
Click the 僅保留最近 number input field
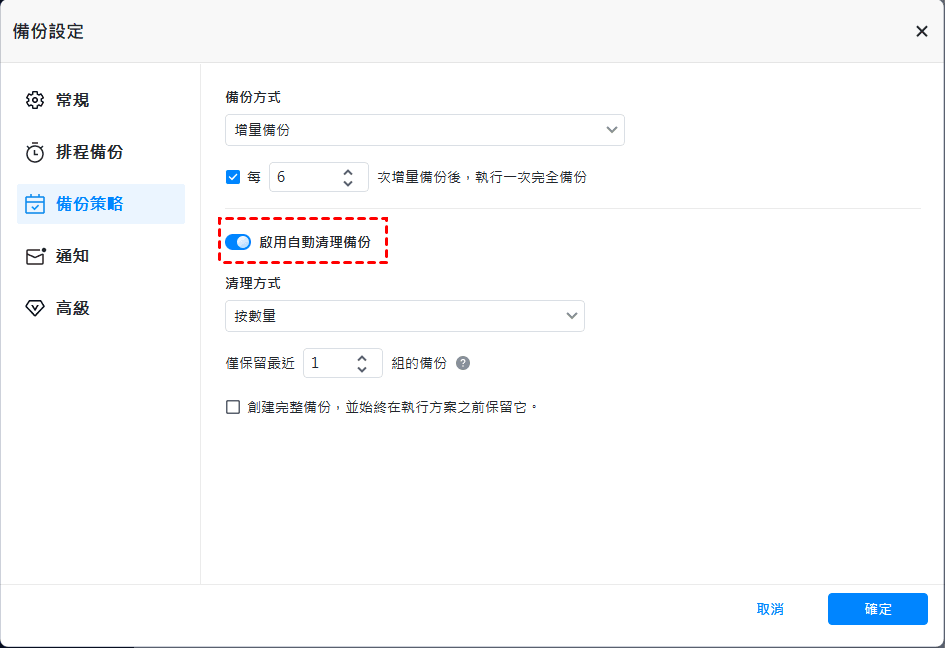click(x=327, y=363)
